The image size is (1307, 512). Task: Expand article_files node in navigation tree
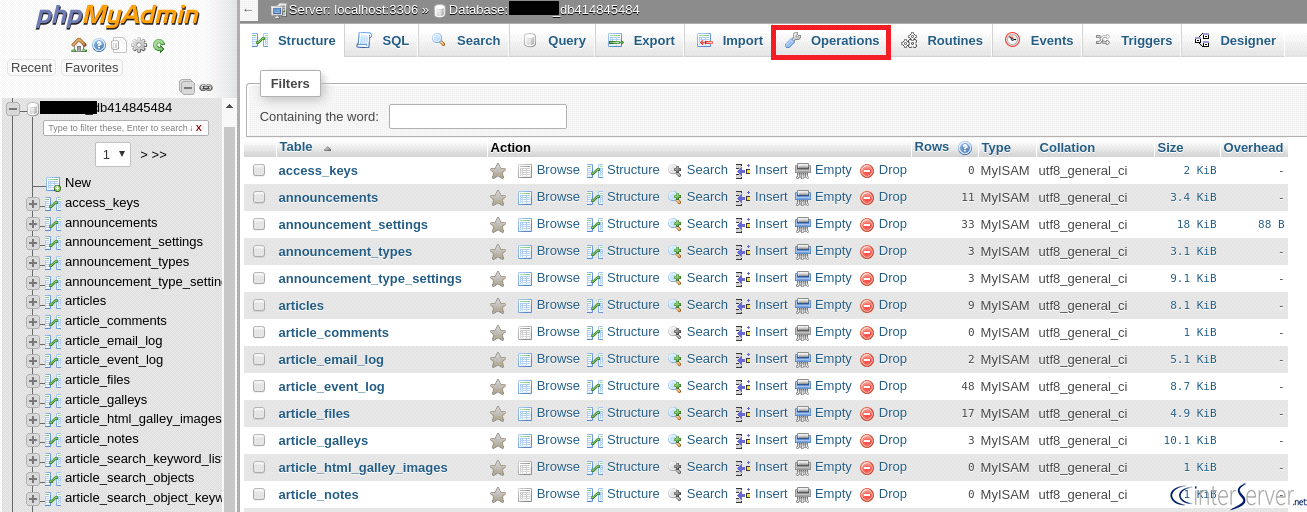[x=33, y=380]
